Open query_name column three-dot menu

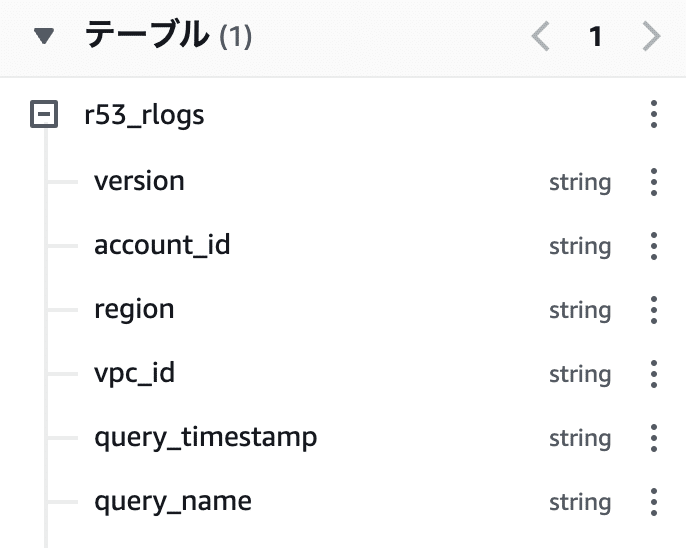tap(654, 502)
